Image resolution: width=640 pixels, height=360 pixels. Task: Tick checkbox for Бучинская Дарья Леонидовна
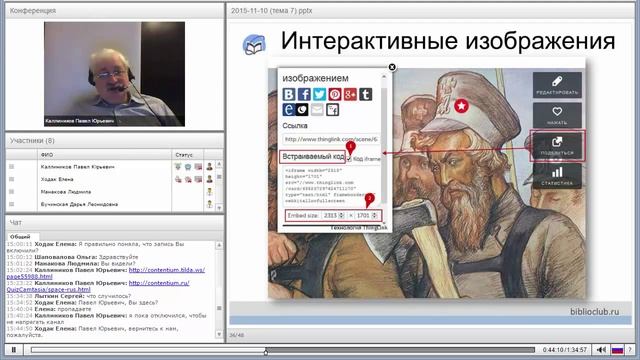[11, 204]
